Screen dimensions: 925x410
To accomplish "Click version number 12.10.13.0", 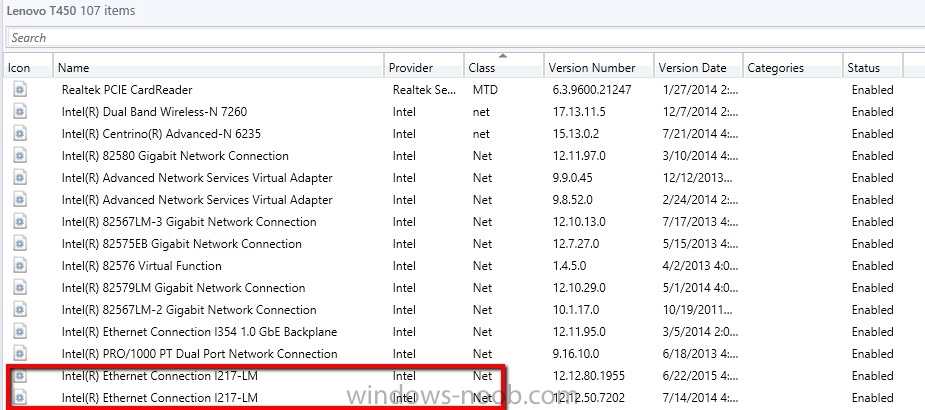I will 579,222.
